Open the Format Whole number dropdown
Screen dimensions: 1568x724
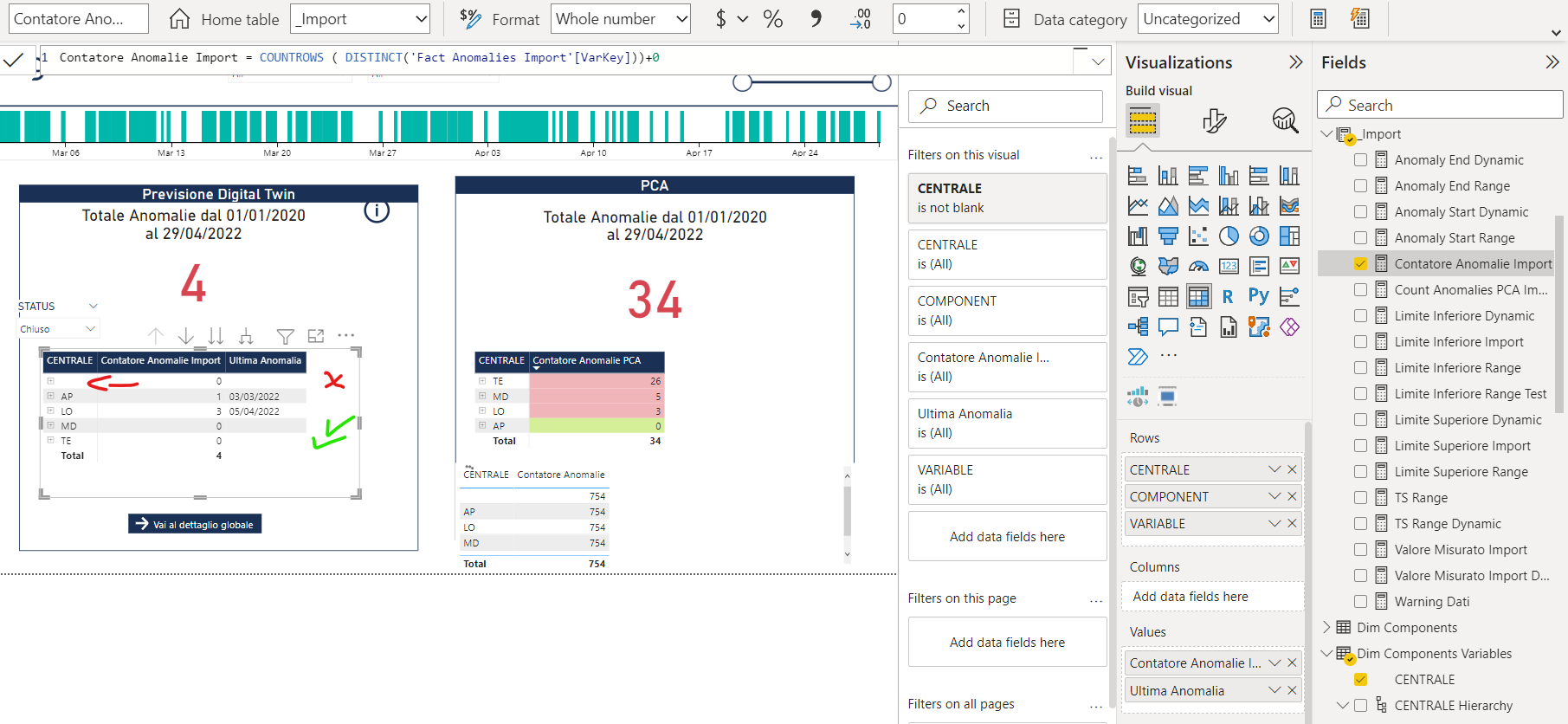pos(621,19)
